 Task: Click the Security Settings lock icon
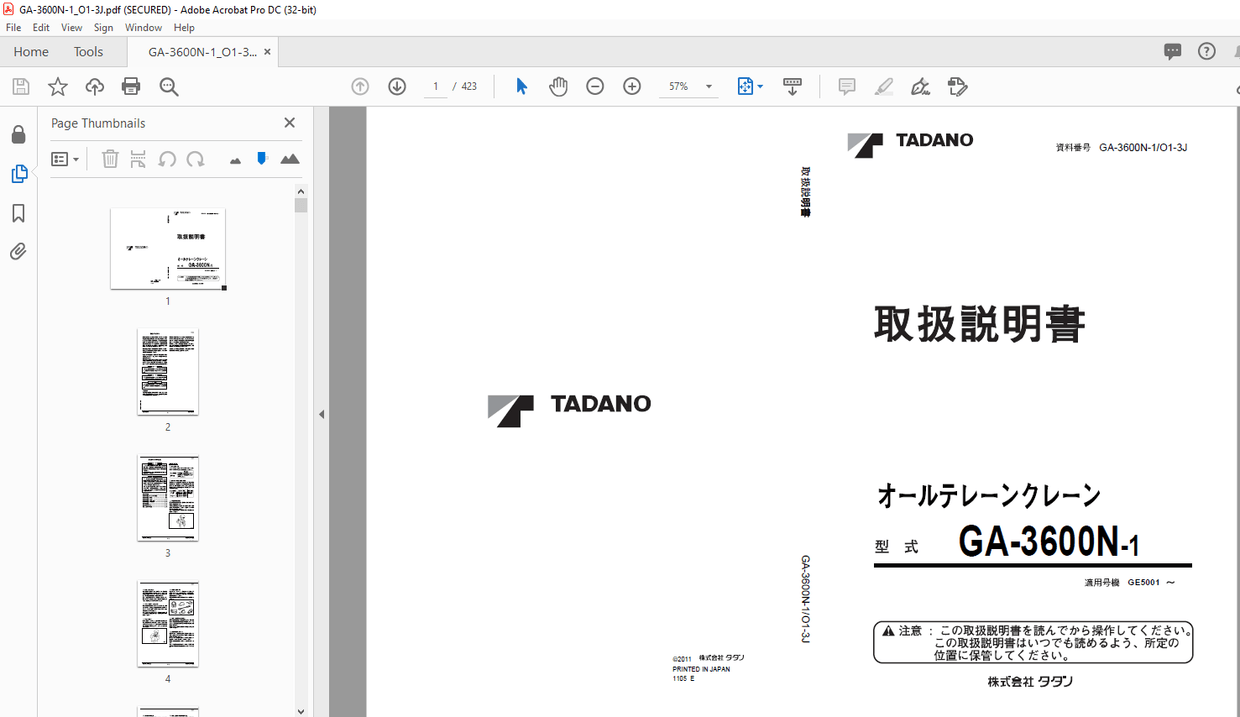[18, 133]
